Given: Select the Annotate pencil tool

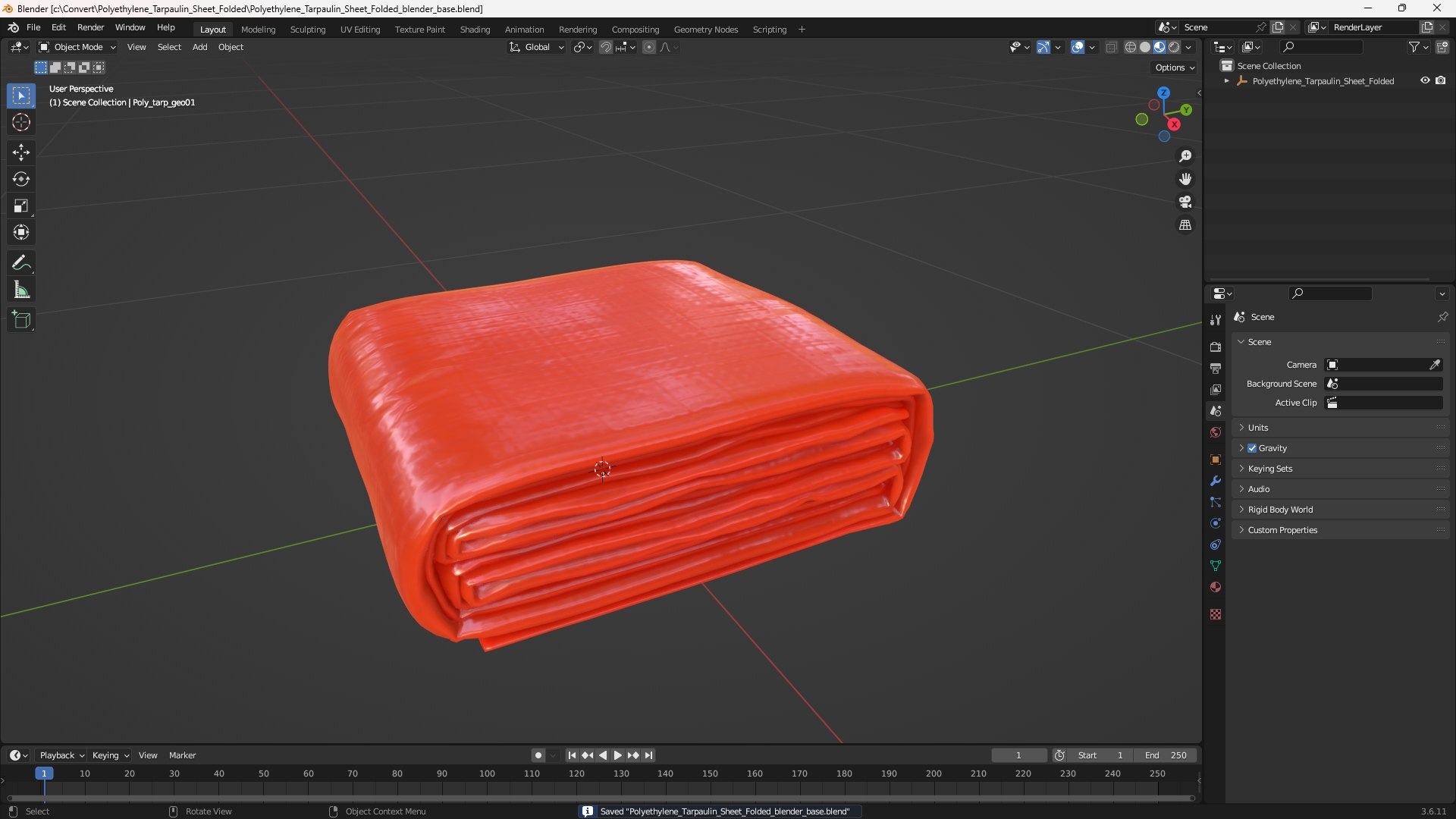Looking at the screenshot, I should 21,263.
